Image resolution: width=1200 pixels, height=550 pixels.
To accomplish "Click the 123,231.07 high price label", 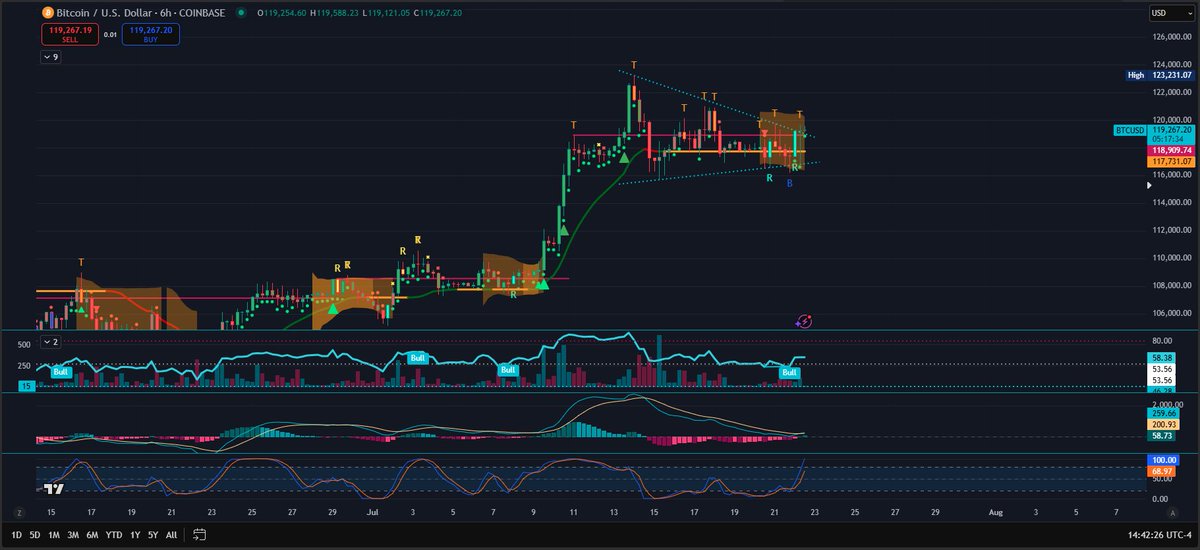I will click(x=1170, y=75).
